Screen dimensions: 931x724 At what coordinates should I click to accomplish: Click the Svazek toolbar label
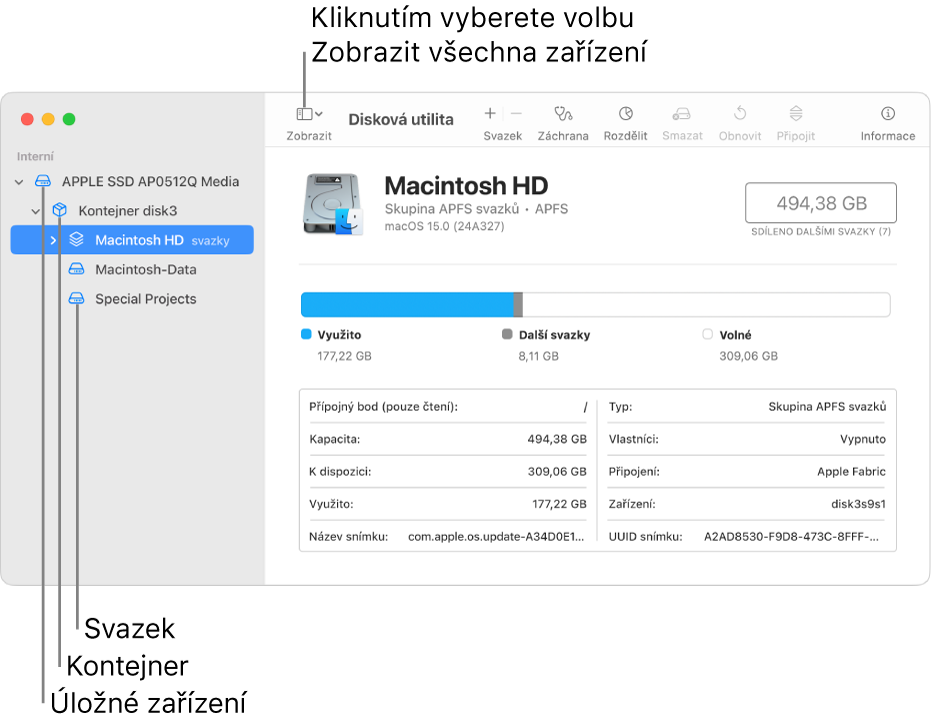(x=502, y=136)
